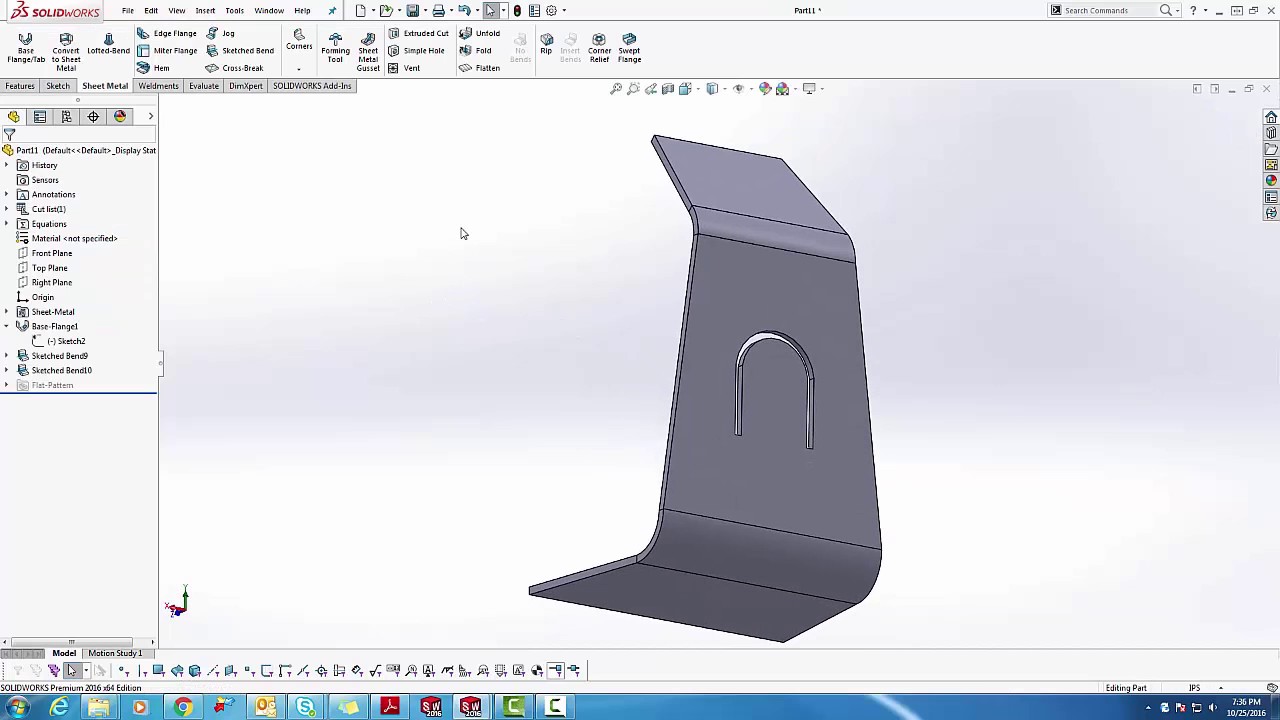Image resolution: width=1280 pixels, height=720 pixels.
Task: Select the Swept Flange tool
Action: 629,48
